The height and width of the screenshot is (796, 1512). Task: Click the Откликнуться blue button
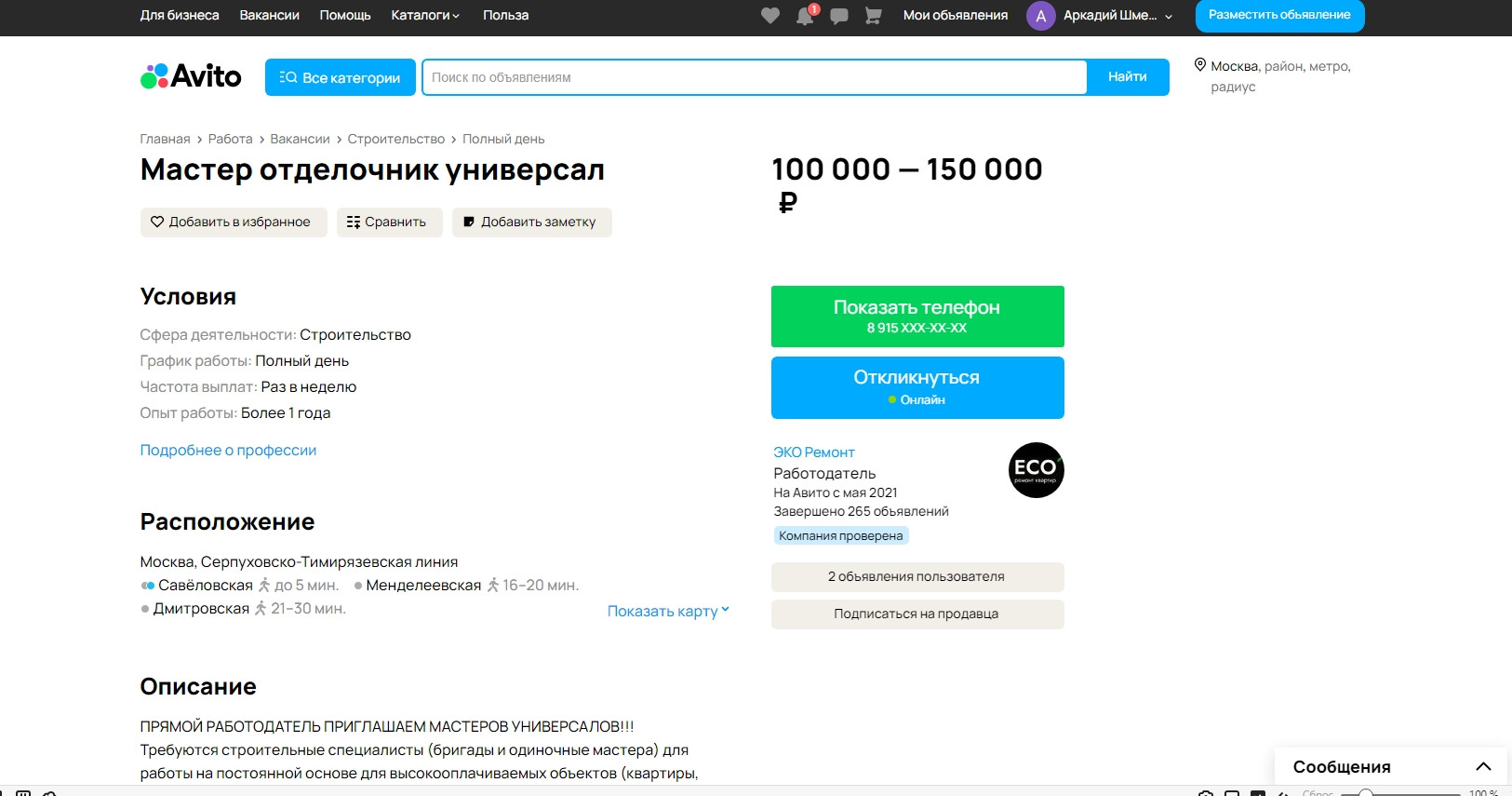[917, 387]
